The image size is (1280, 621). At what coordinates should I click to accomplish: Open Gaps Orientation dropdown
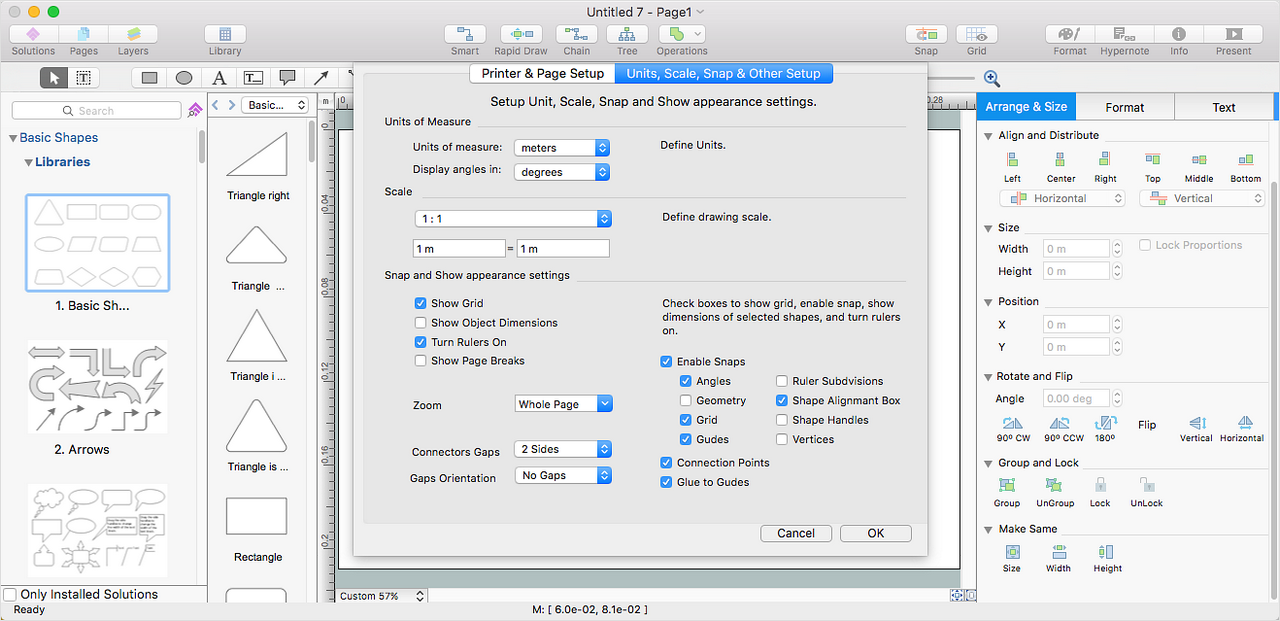click(x=563, y=475)
